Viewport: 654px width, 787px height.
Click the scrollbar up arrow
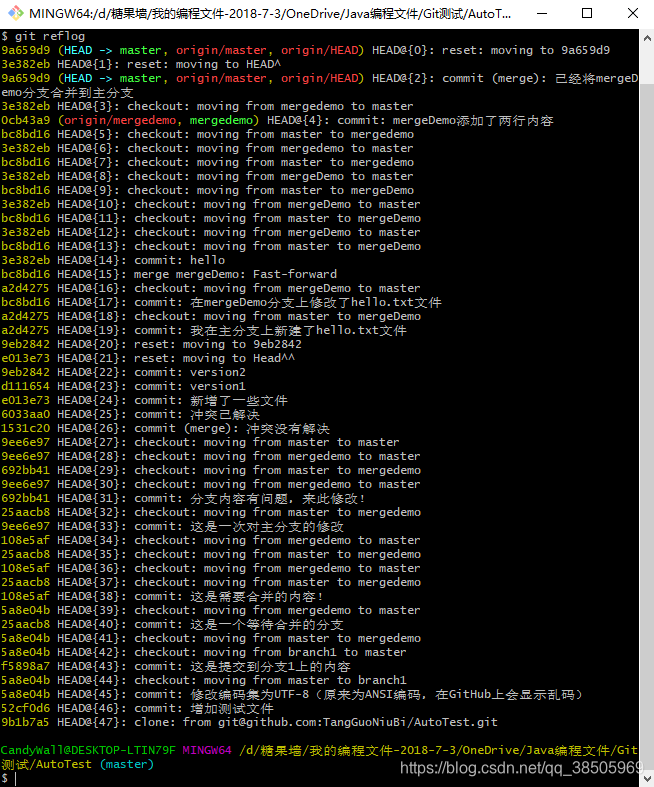pos(646,38)
